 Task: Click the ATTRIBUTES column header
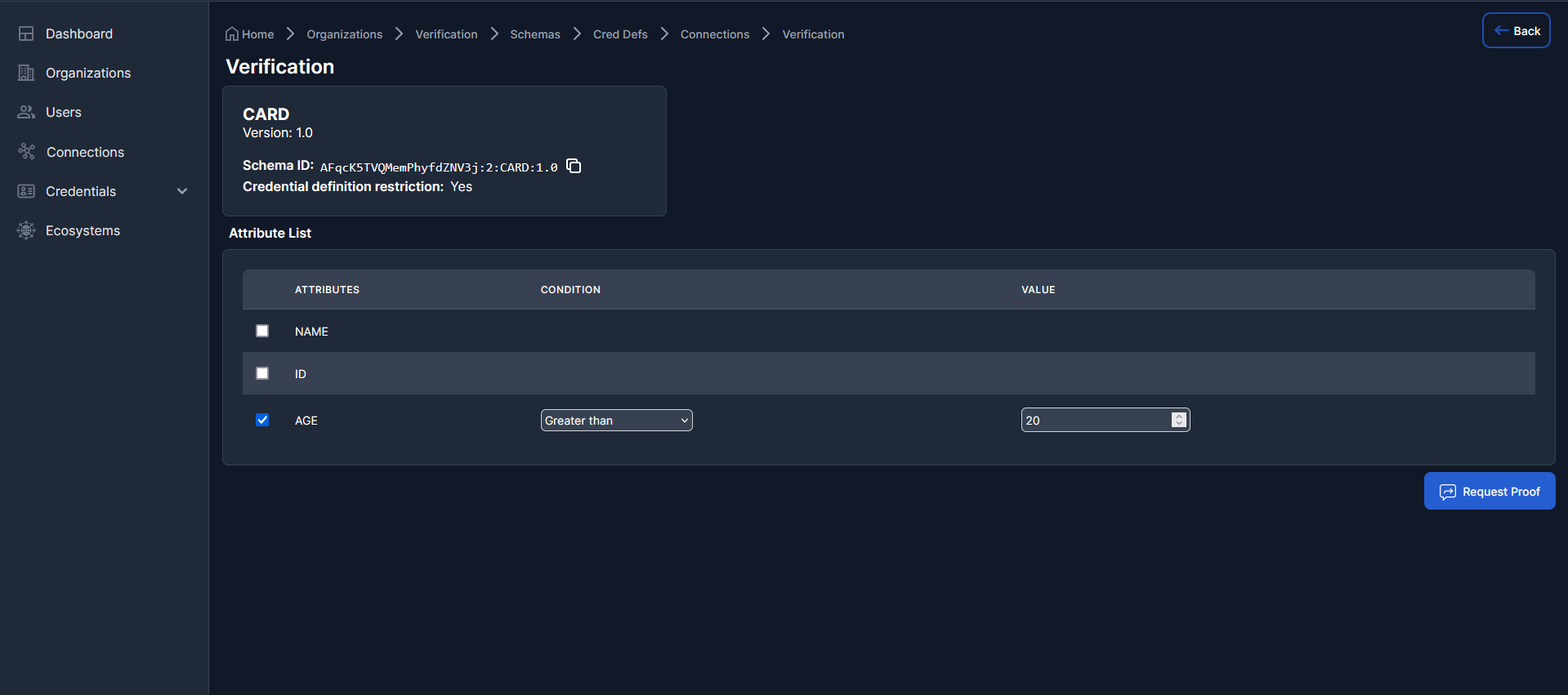pyautogui.click(x=327, y=290)
